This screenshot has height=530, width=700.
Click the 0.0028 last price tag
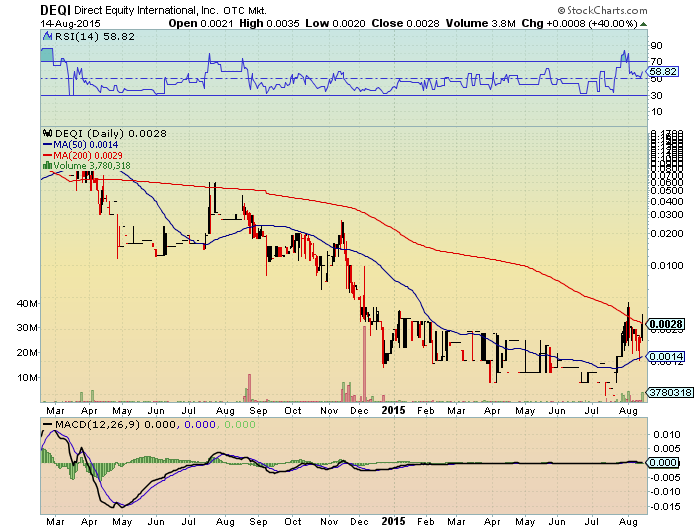pos(666,324)
